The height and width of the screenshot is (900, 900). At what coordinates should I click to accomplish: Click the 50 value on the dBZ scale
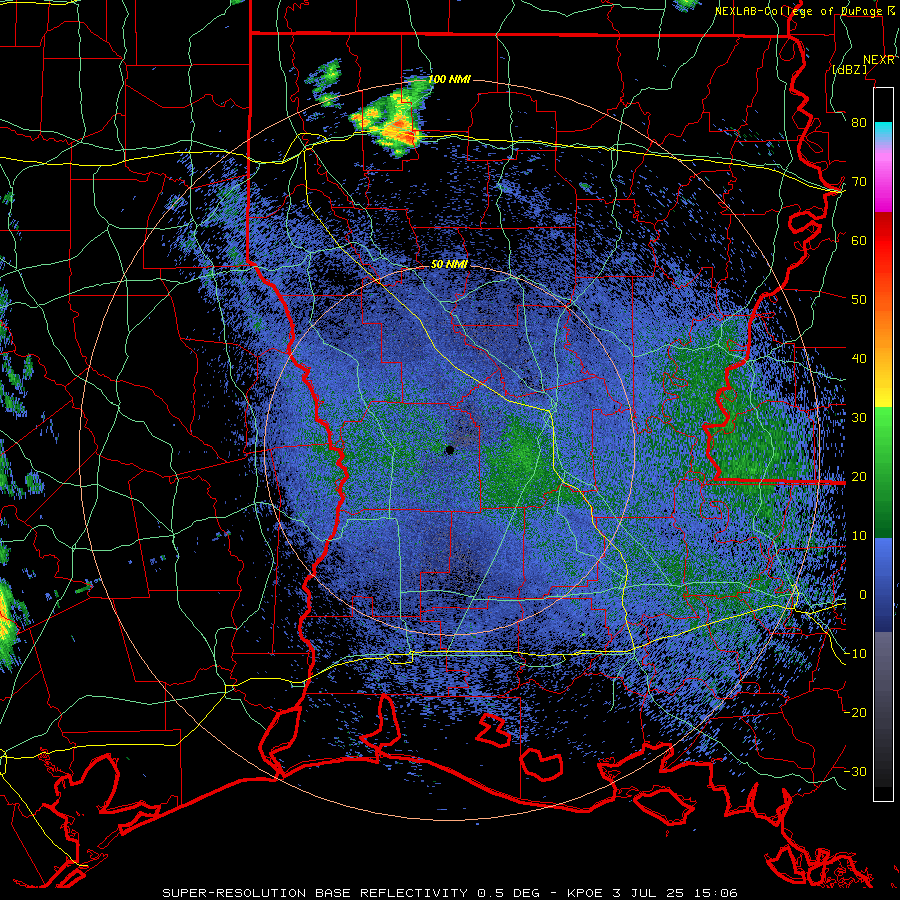pos(859,300)
